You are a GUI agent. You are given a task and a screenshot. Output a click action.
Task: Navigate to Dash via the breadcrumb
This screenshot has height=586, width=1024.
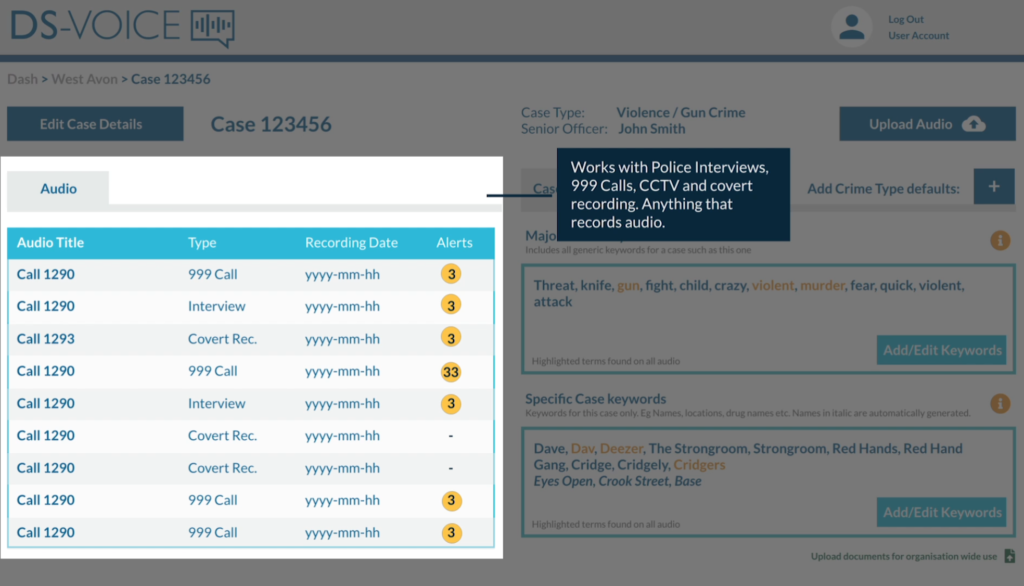click(22, 78)
